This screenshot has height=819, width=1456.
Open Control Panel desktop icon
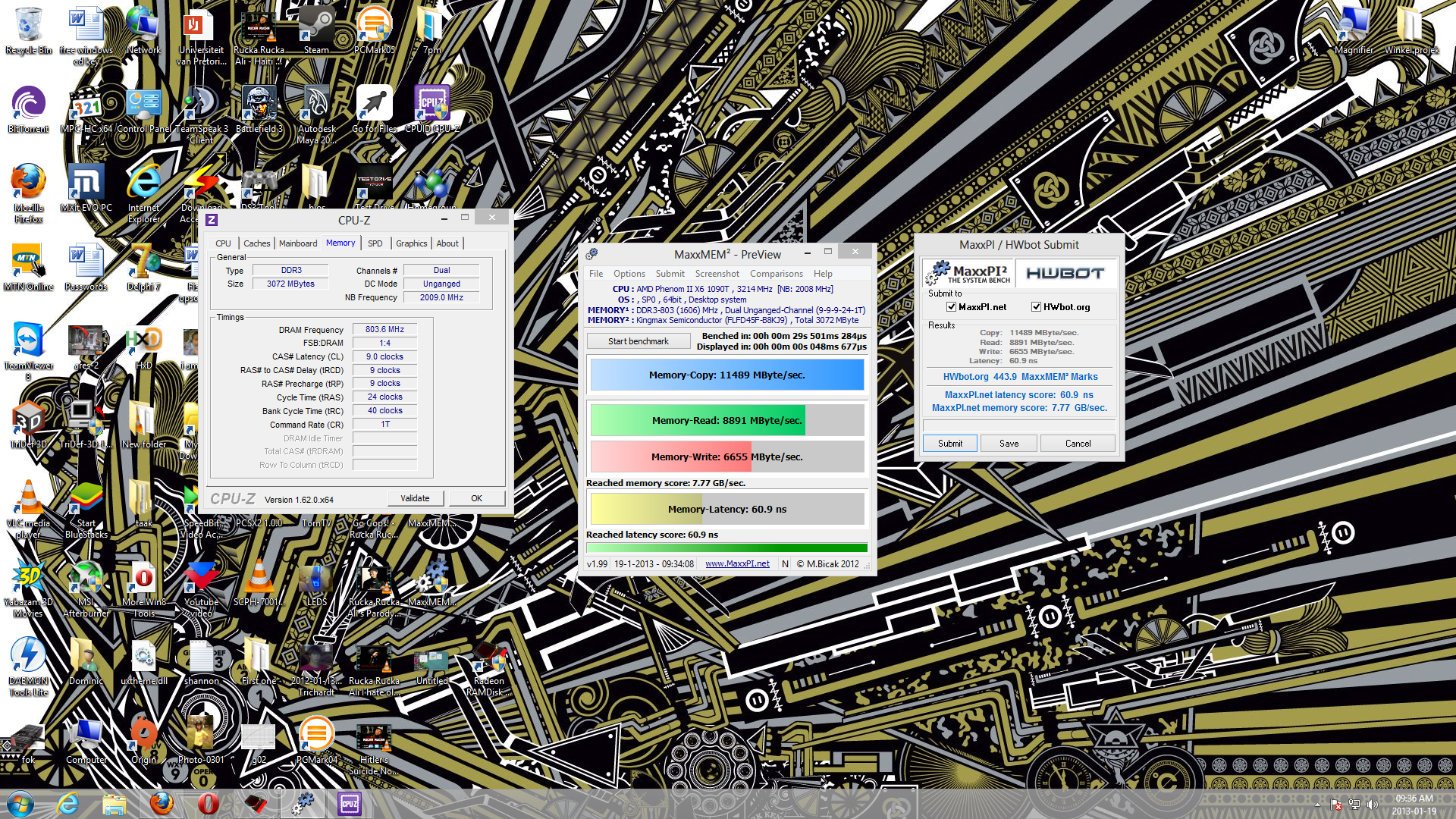tap(143, 109)
